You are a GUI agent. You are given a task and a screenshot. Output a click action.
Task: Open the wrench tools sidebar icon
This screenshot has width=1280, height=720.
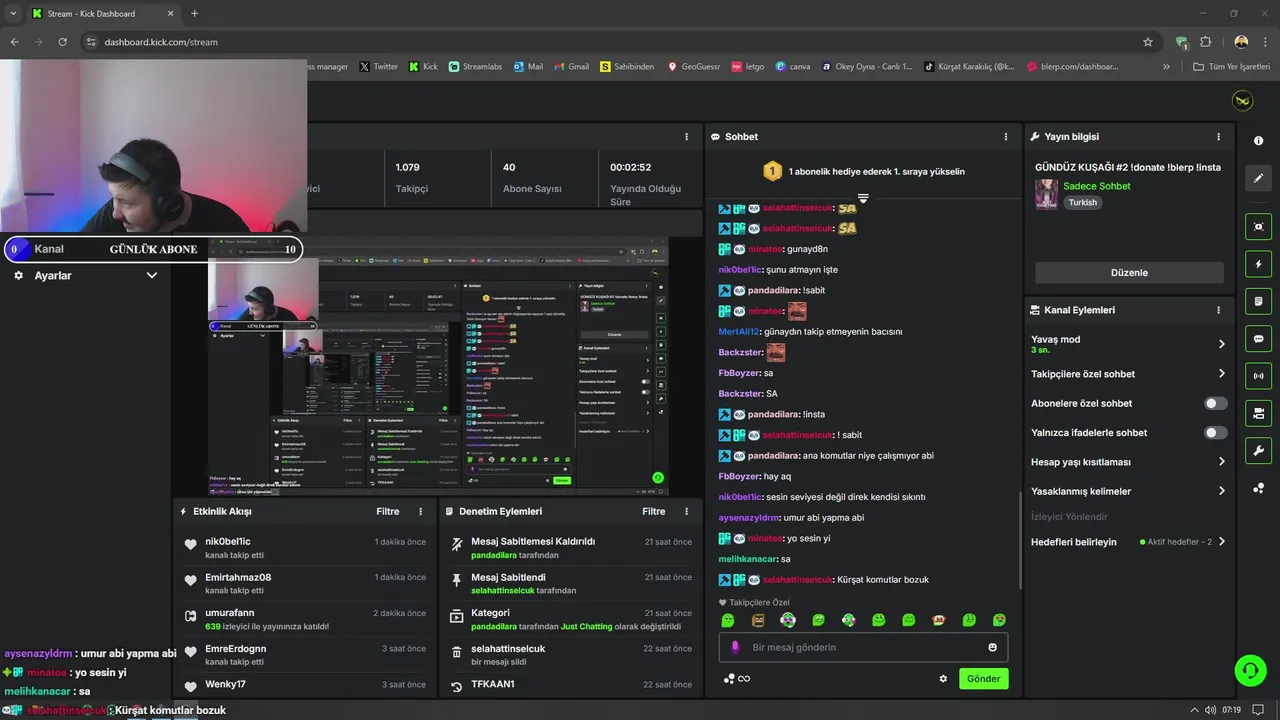pyautogui.click(x=1258, y=450)
